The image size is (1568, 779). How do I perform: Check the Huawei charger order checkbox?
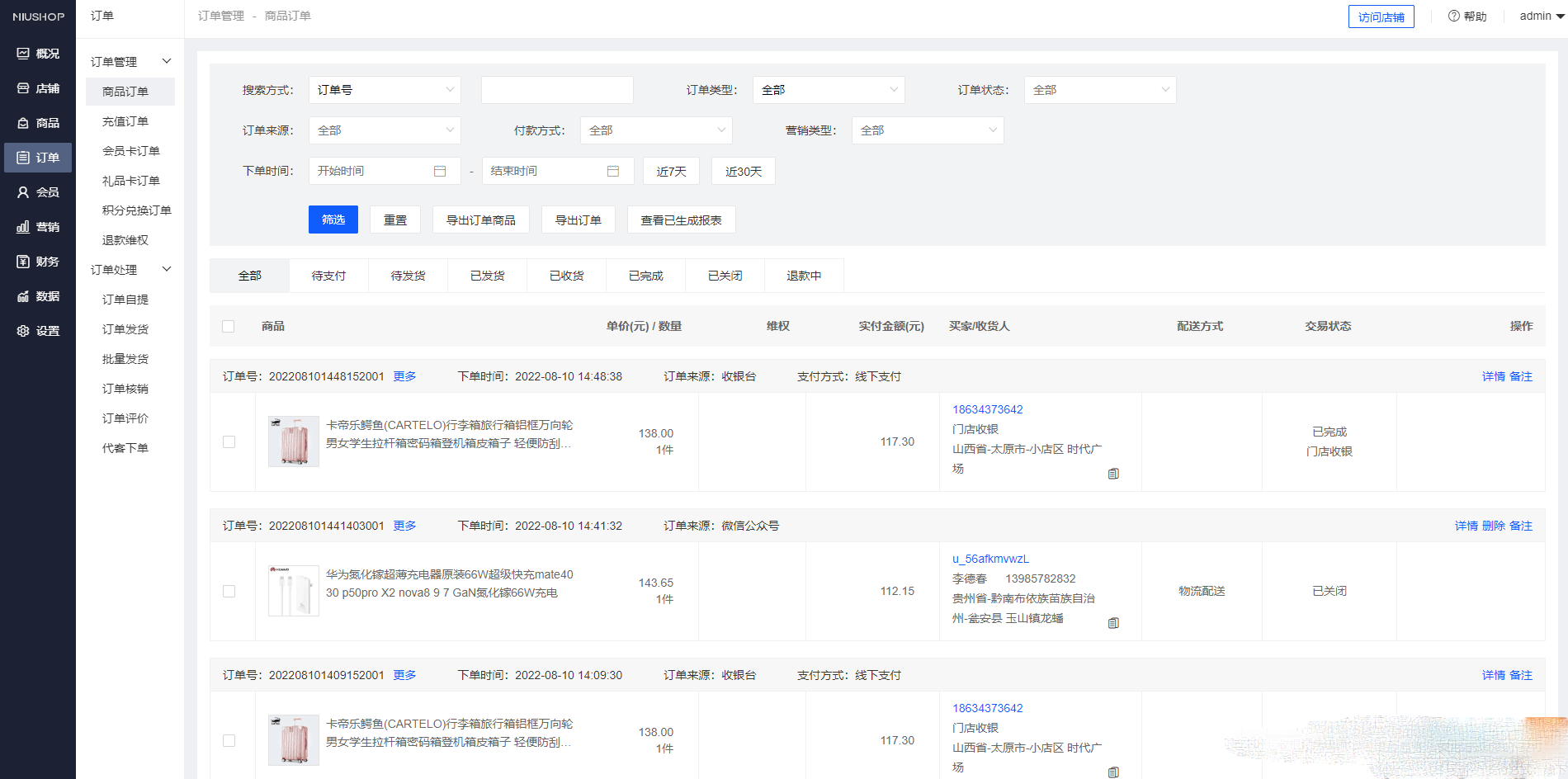pos(229,592)
